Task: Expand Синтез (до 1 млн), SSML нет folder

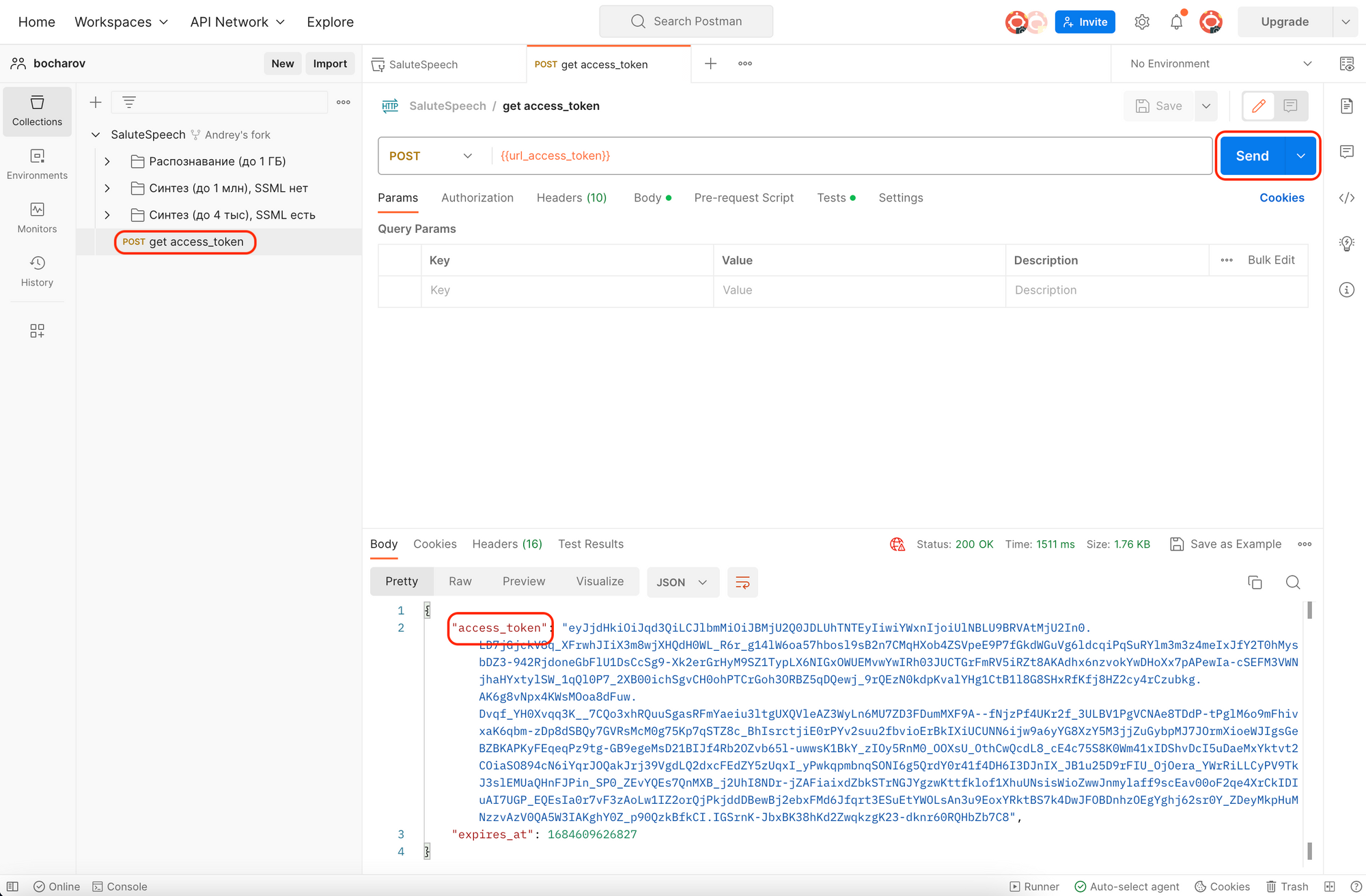Action: click(x=107, y=188)
